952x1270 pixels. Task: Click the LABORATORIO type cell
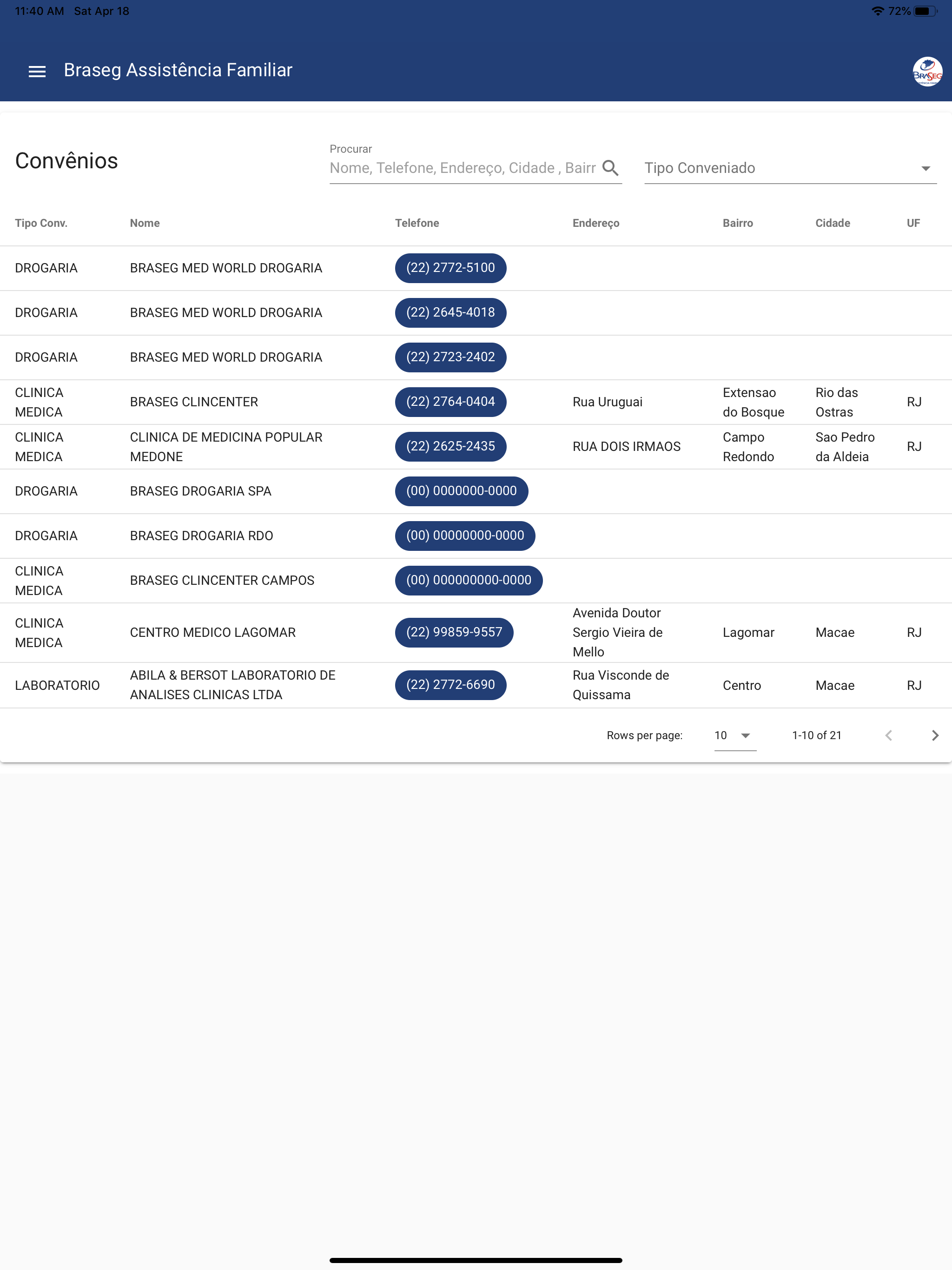pos(58,686)
